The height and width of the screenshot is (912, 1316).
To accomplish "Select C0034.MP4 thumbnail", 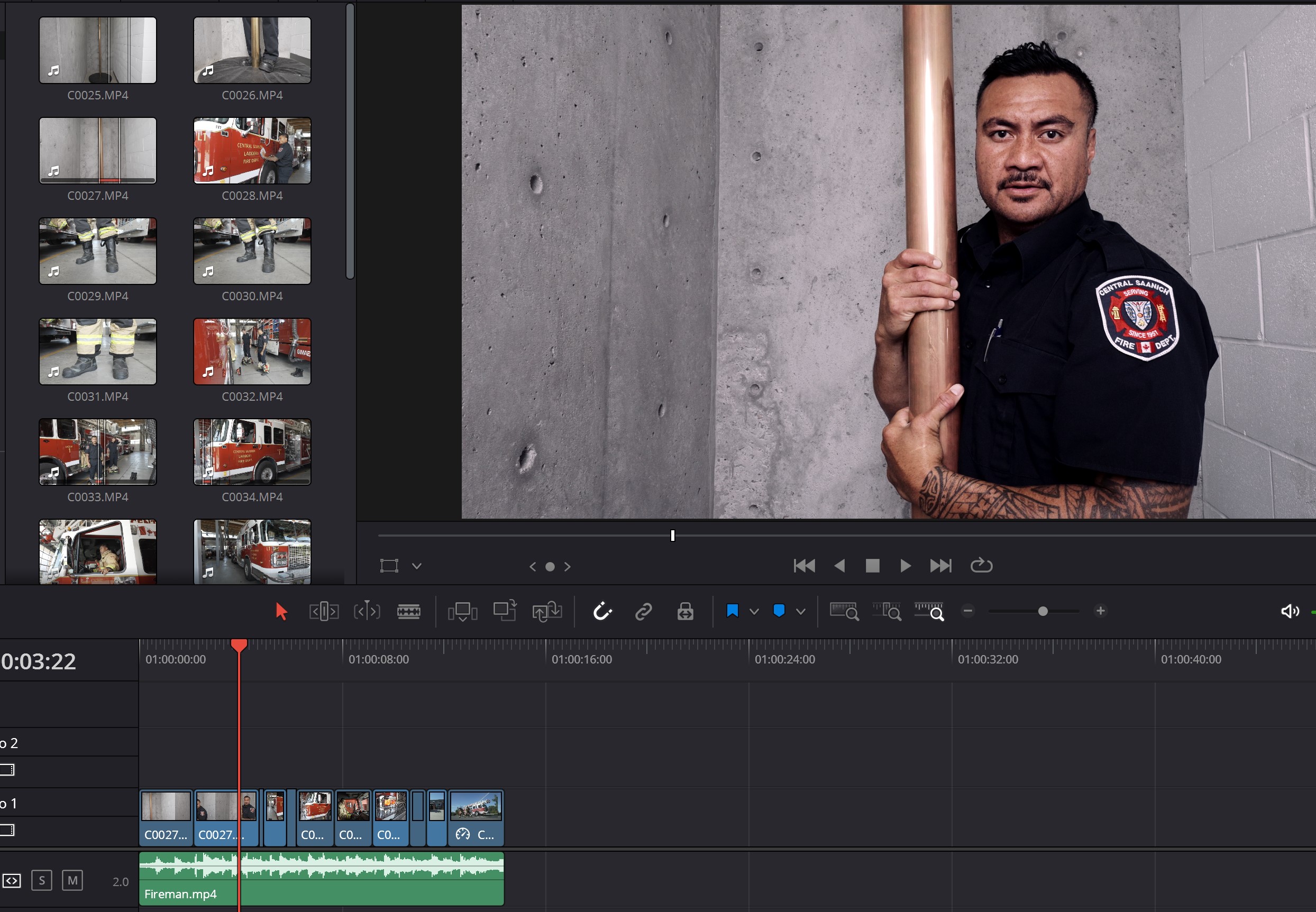I will pyautogui.click(x=252, y=453).
